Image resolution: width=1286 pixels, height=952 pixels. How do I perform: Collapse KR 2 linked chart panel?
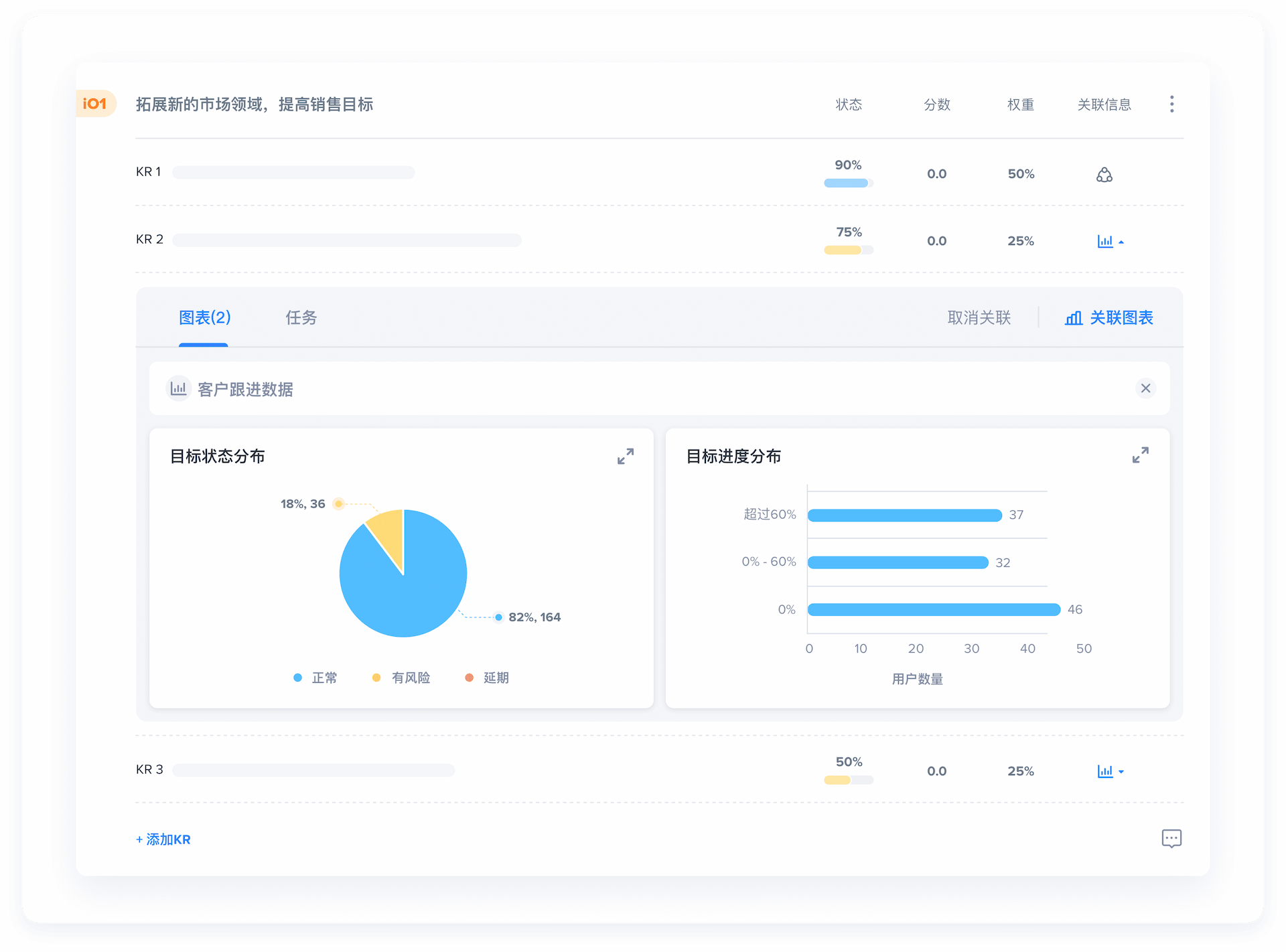coord(1111,241)
